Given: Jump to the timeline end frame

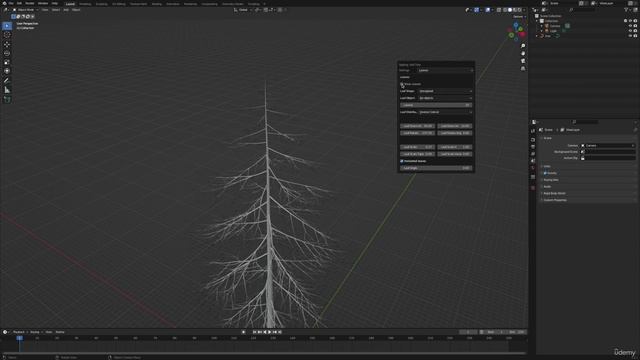Looking at the screenshot, I should (280, 332).
